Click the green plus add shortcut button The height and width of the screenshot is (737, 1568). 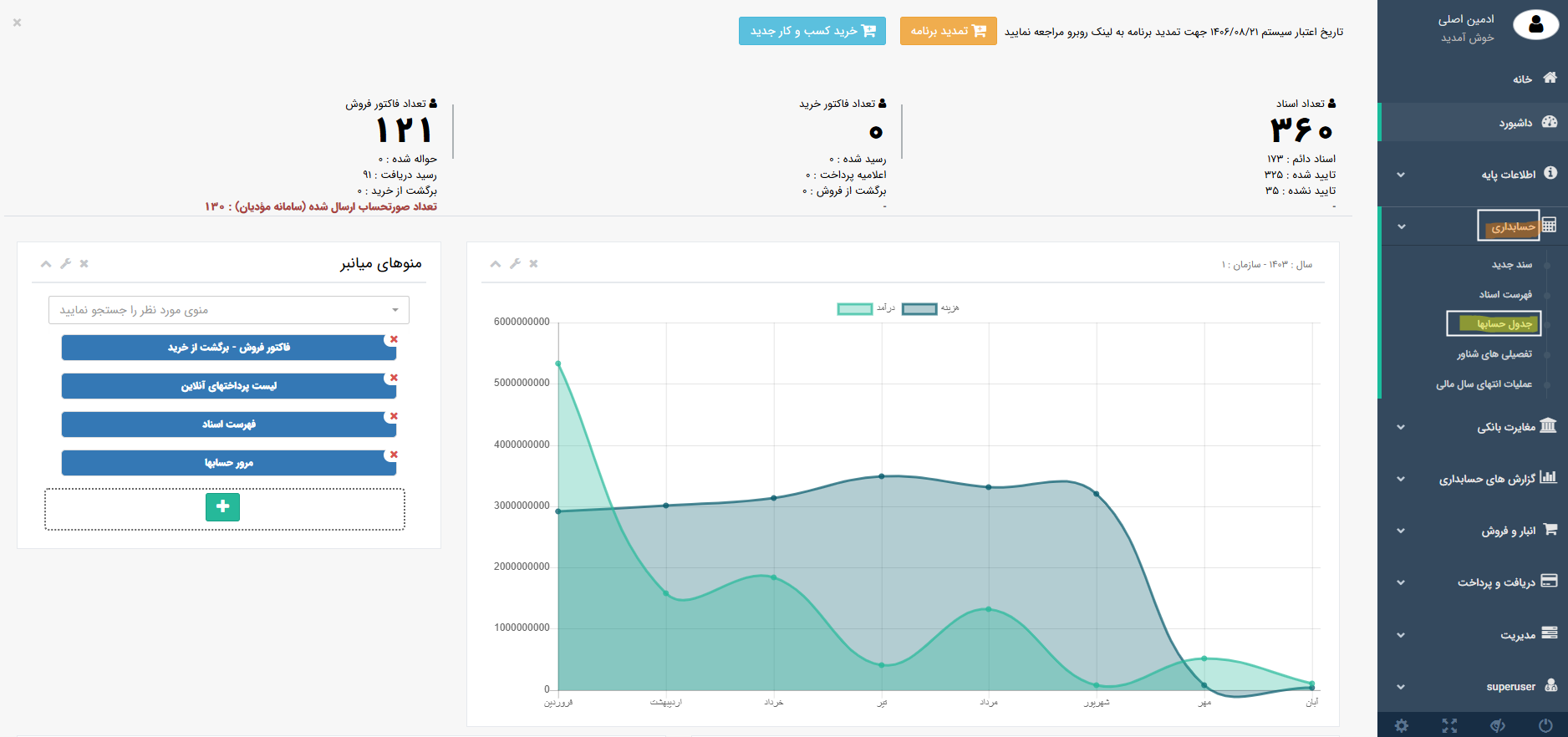click(x=222, y=507)
